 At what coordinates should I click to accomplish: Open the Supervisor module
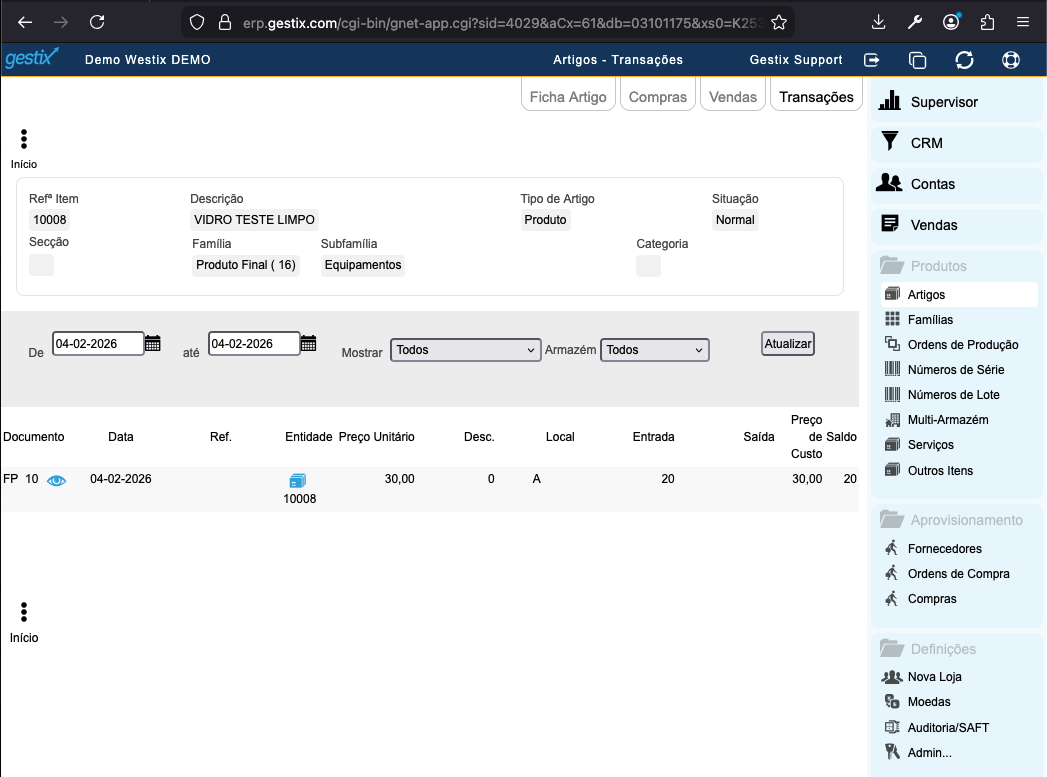tap(943, 102)
